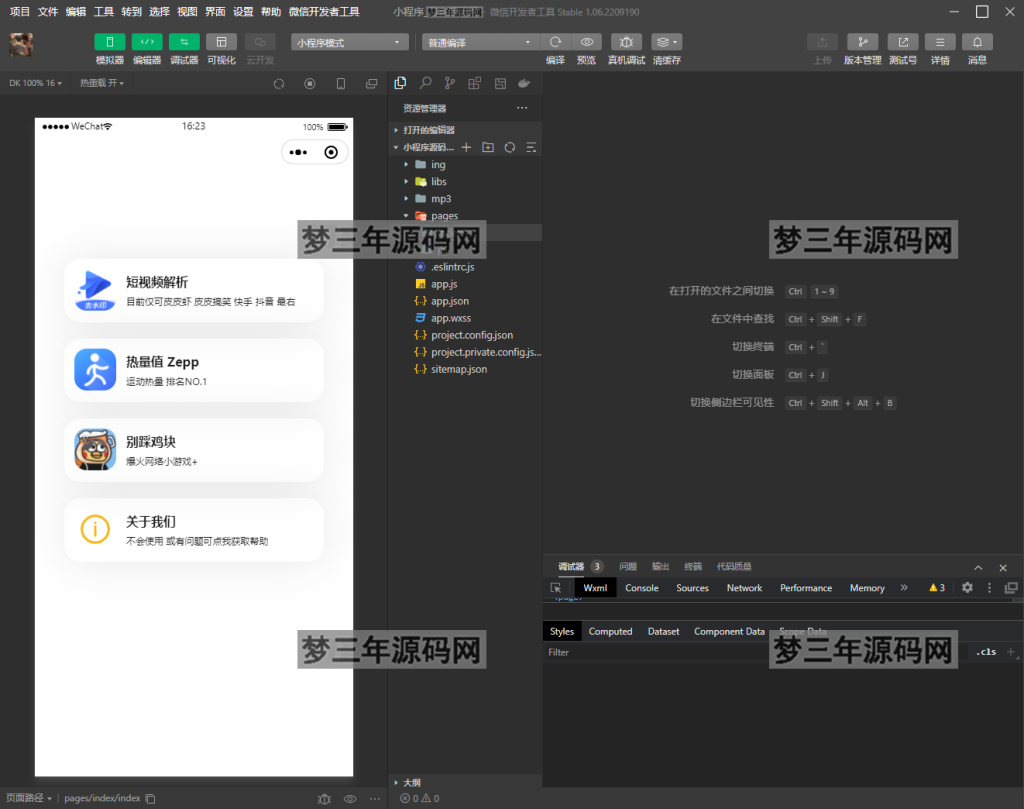This screenshot has height=809, width=1024.
Task: Tap the 热量值 Zepp card
Action: (194, 370)
